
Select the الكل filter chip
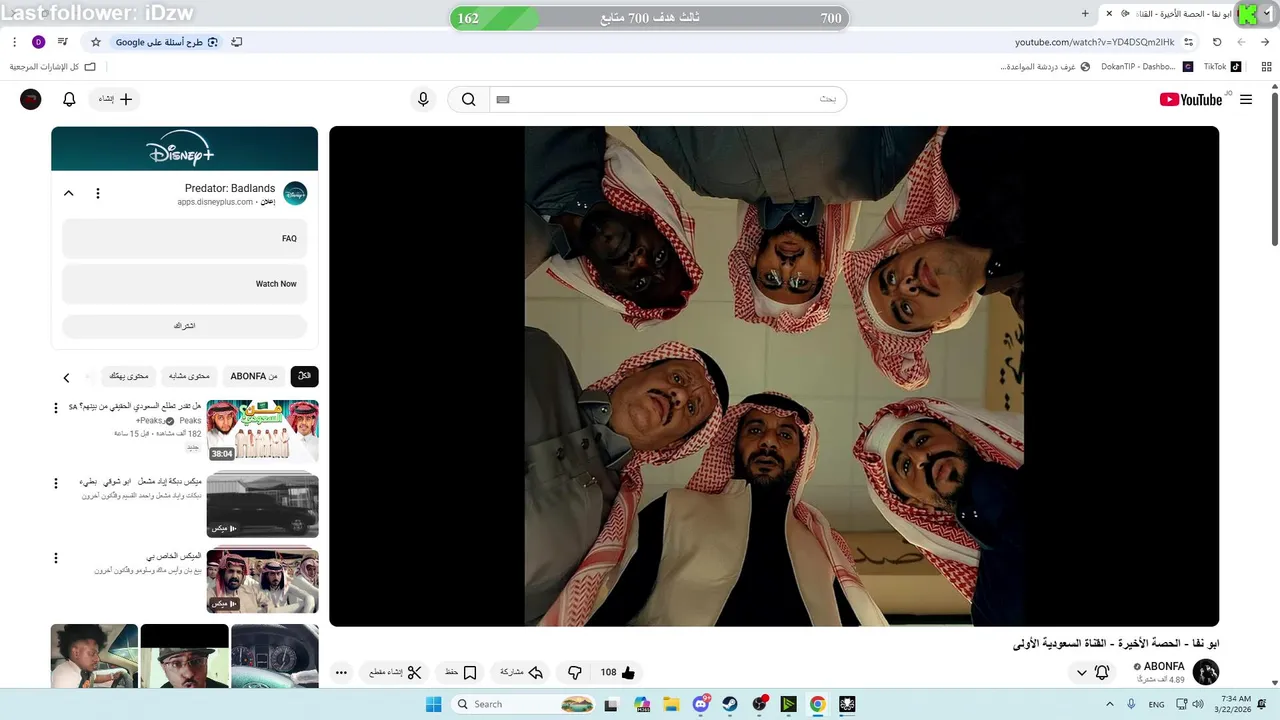tap(304, 376)
